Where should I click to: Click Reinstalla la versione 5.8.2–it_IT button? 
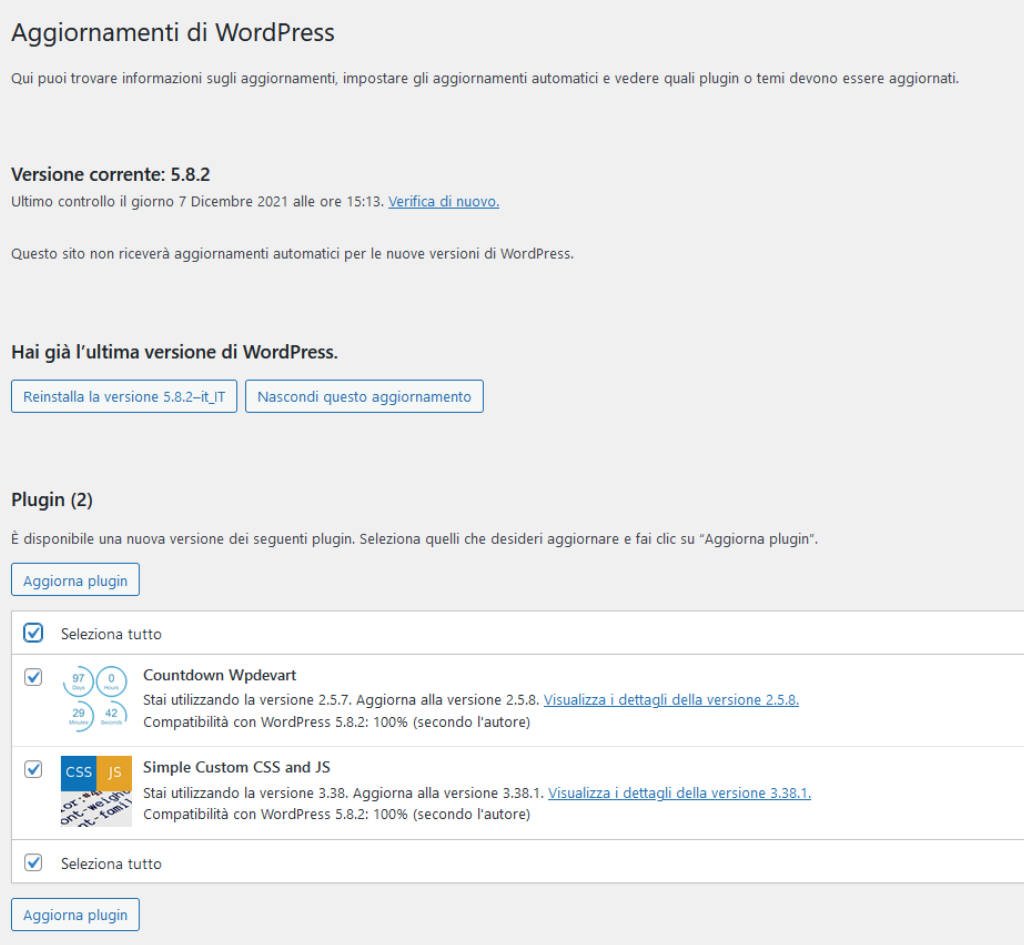coord(124,396)
